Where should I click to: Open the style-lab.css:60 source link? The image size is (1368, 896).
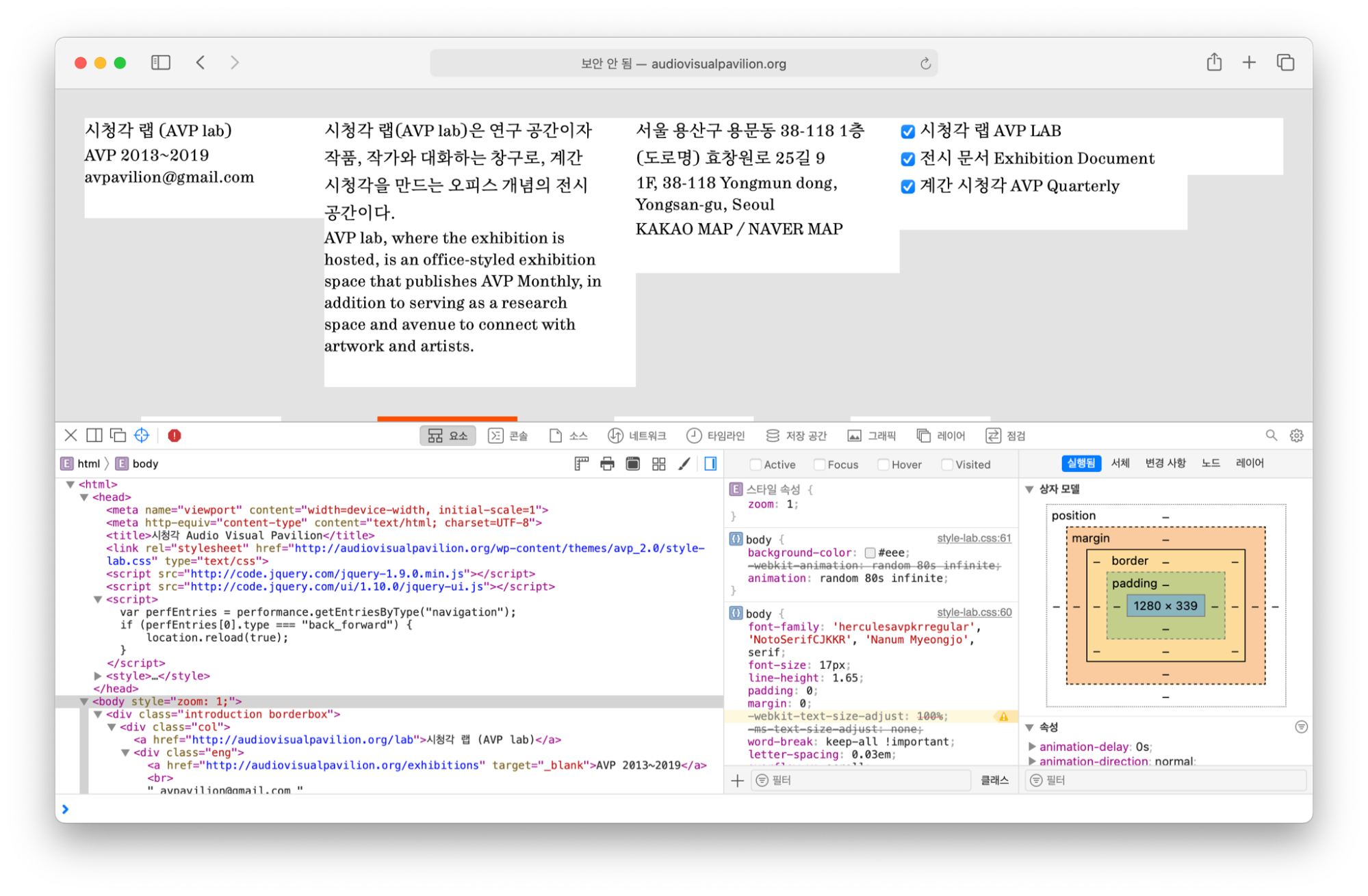click(x=974, y=612)
